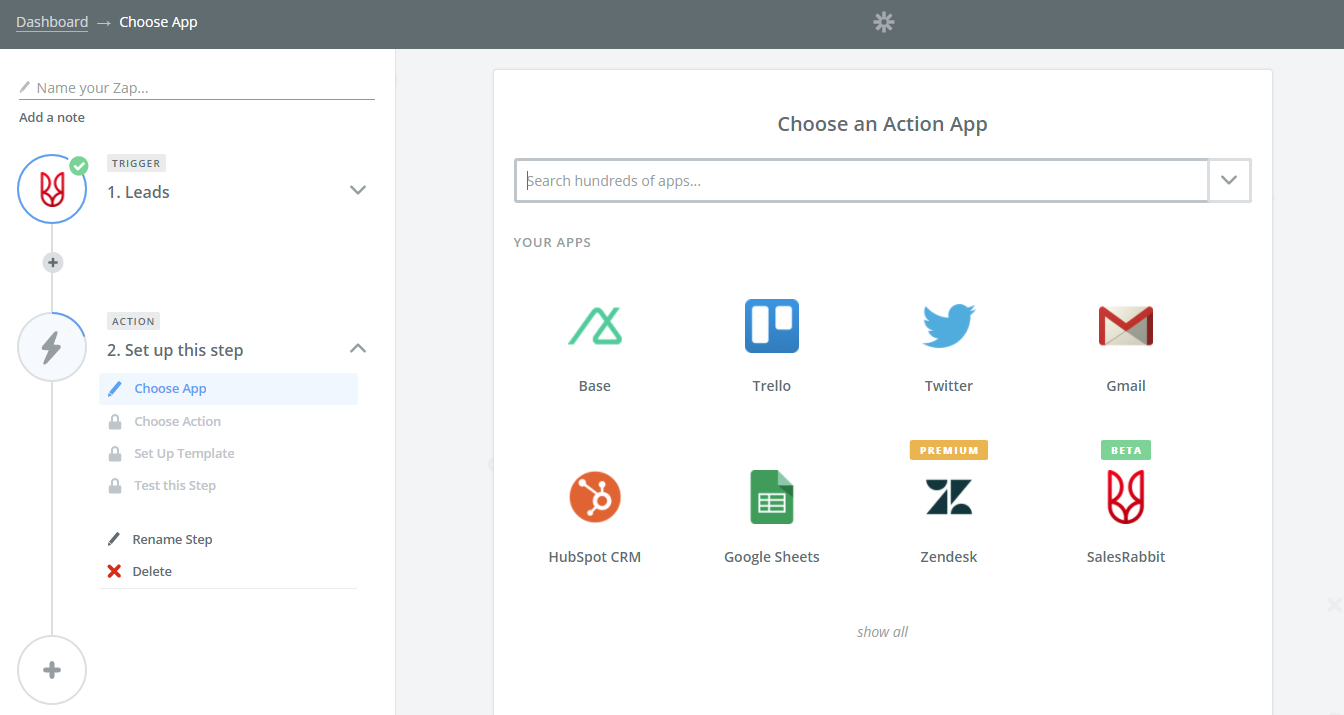This screenshot has width=1344, height=715.
Task: Click the Name your Zap field
Action: click(x=197, y=88)
